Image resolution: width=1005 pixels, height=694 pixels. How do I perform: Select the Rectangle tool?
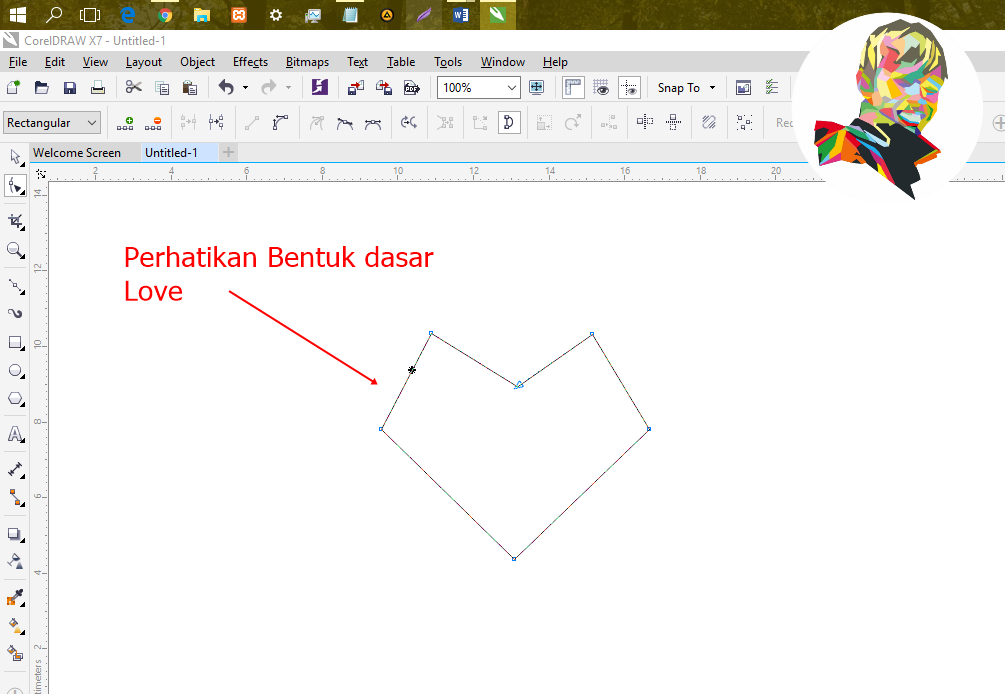(x=15, y=343)
